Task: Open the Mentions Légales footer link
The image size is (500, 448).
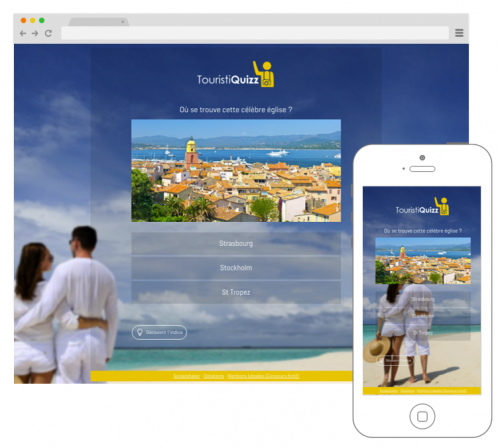Action: coord(263,376)
